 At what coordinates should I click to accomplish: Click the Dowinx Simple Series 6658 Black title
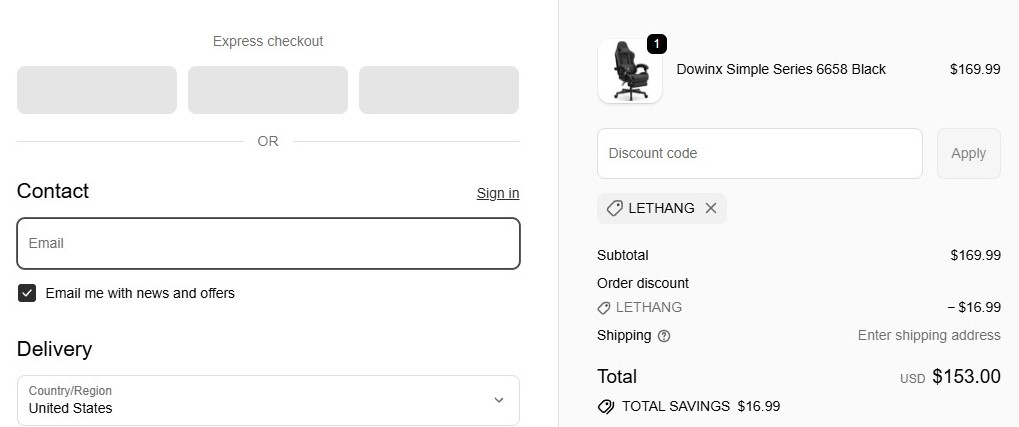pyautogui.click(x=781, y=69)
